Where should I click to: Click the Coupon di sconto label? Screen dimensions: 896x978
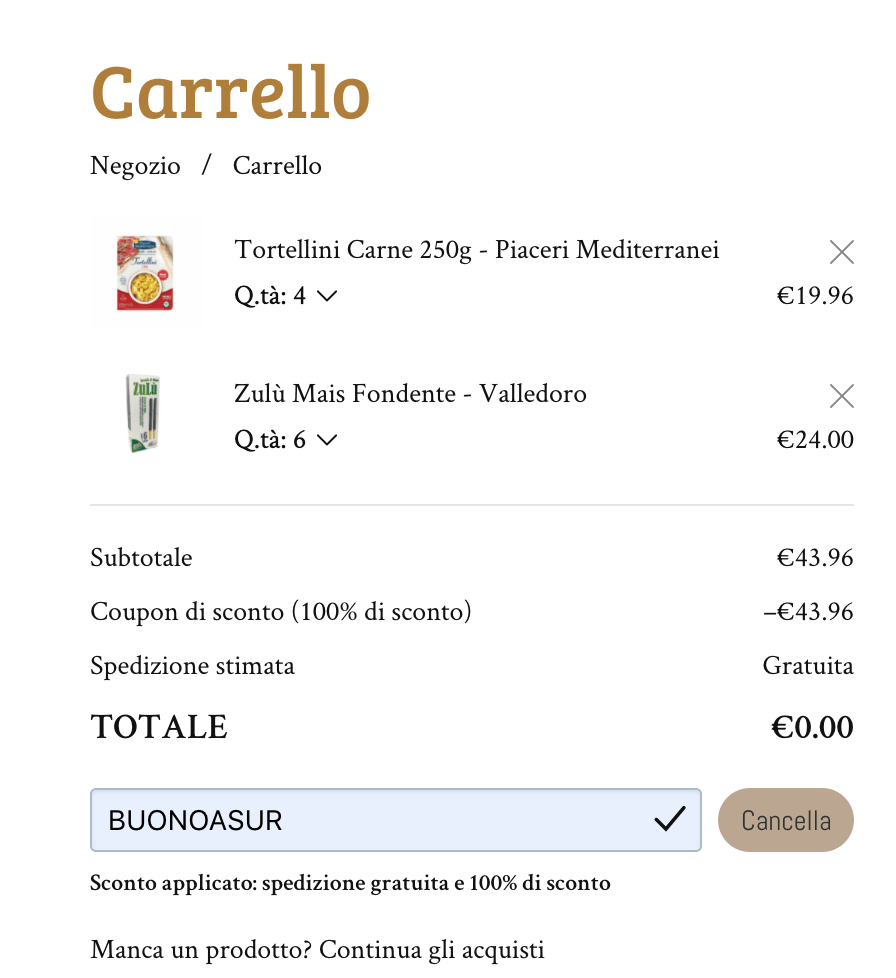280,612
